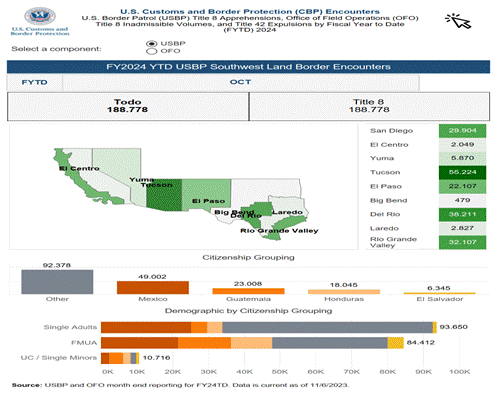Click the Demographic by Citizenship Grouping title
The width and height of the screenshot is (497, 396).
(248, 311)
